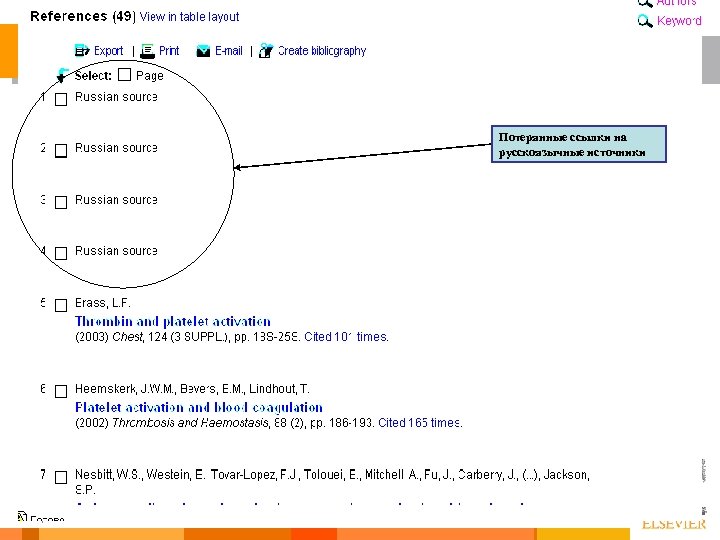Image resolution: width=720 pixels, height=540 pixels.
Task: Click the status bar page icon
Action: tap(22, 517)
